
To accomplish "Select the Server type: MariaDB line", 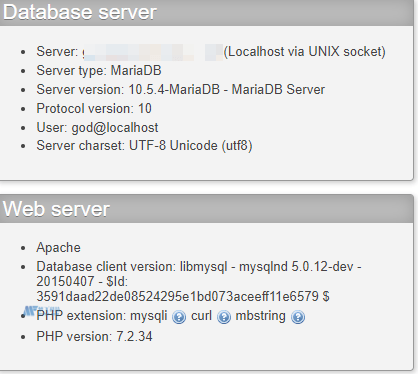I will click(x=99, y=71).
